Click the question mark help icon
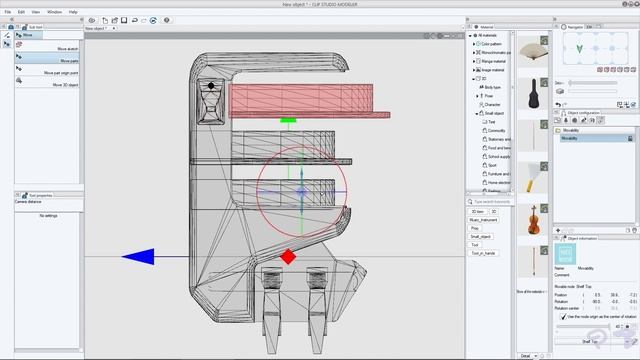The image size is (640, 360). [167, 20]
